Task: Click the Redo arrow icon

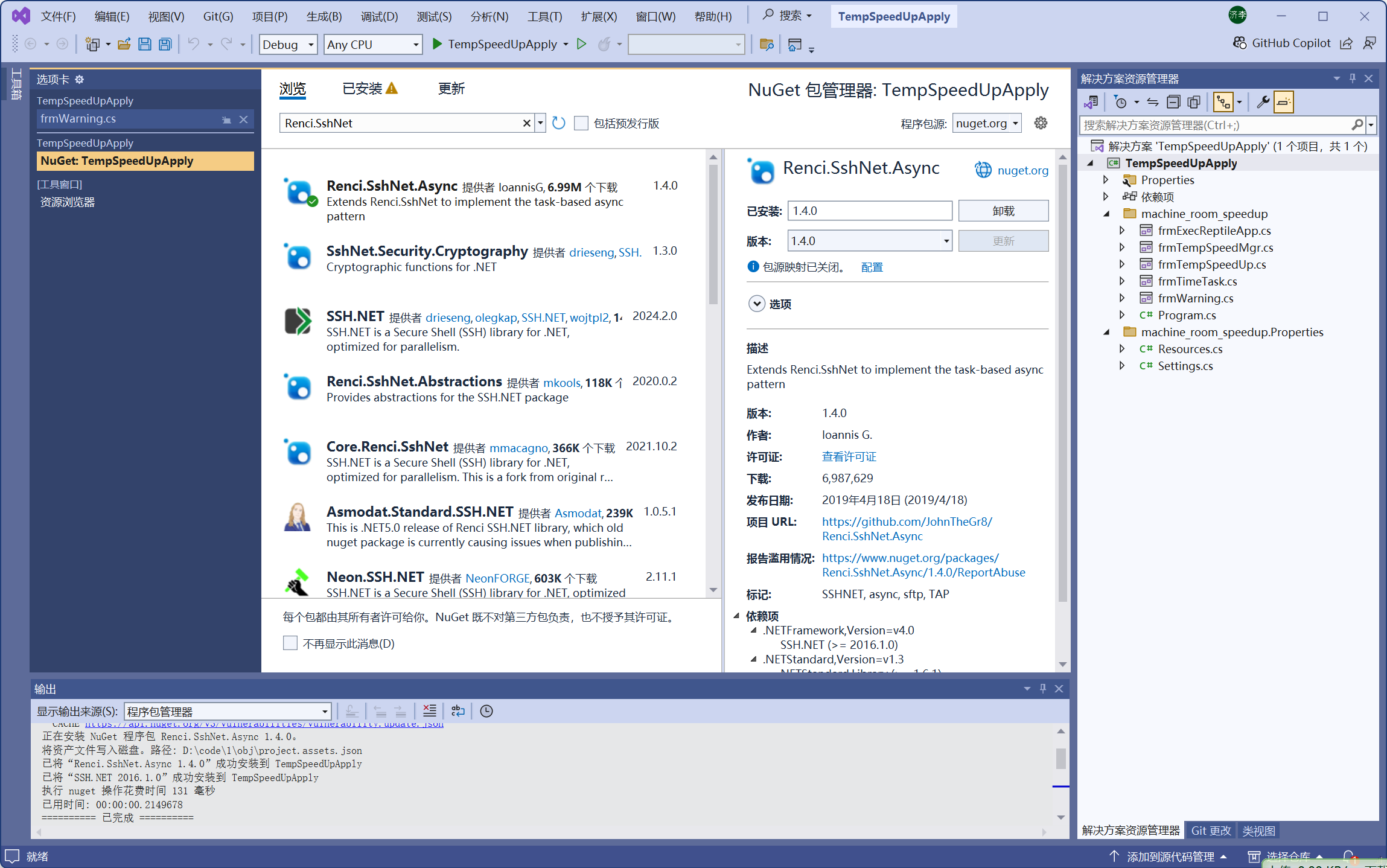Action: click(227, 44)
